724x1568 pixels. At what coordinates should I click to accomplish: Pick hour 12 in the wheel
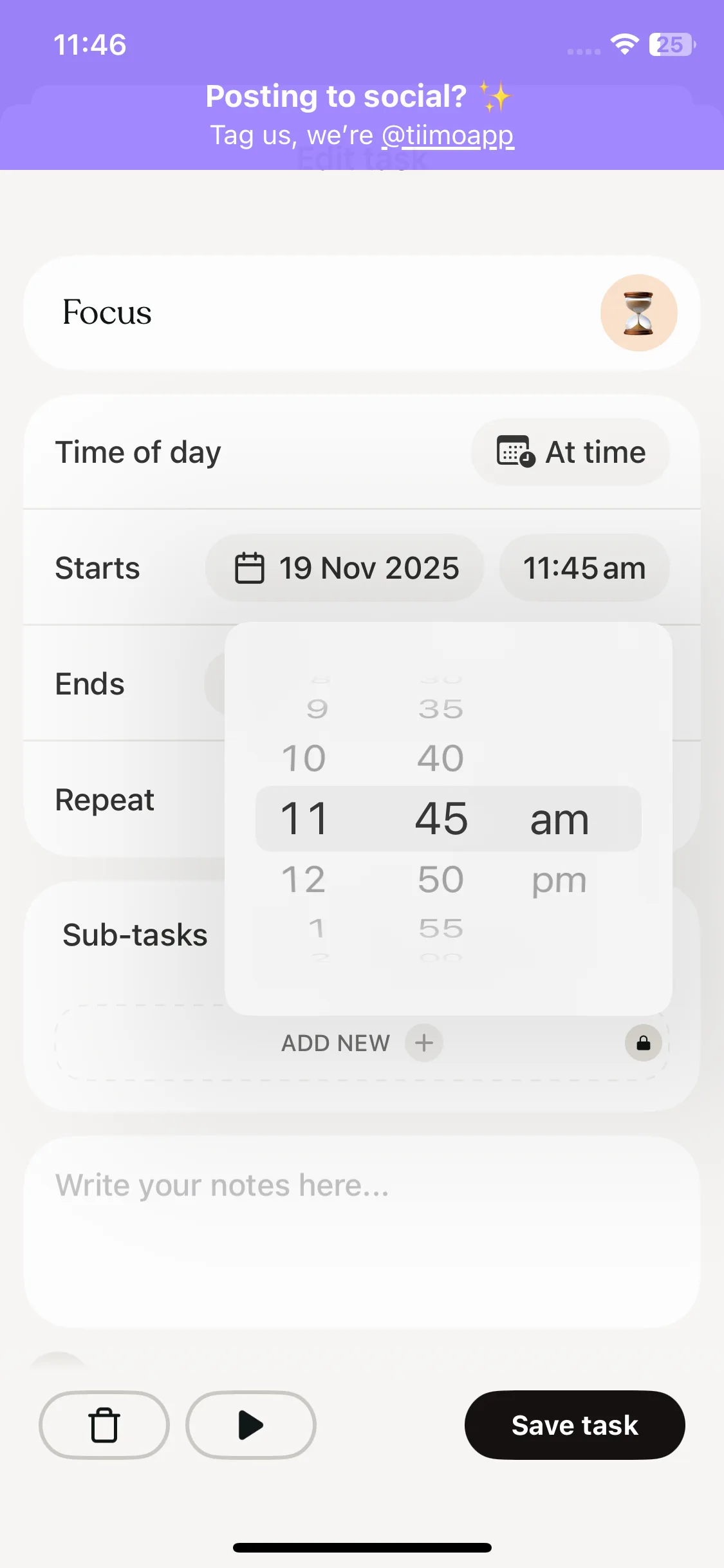tap(304, 879)
